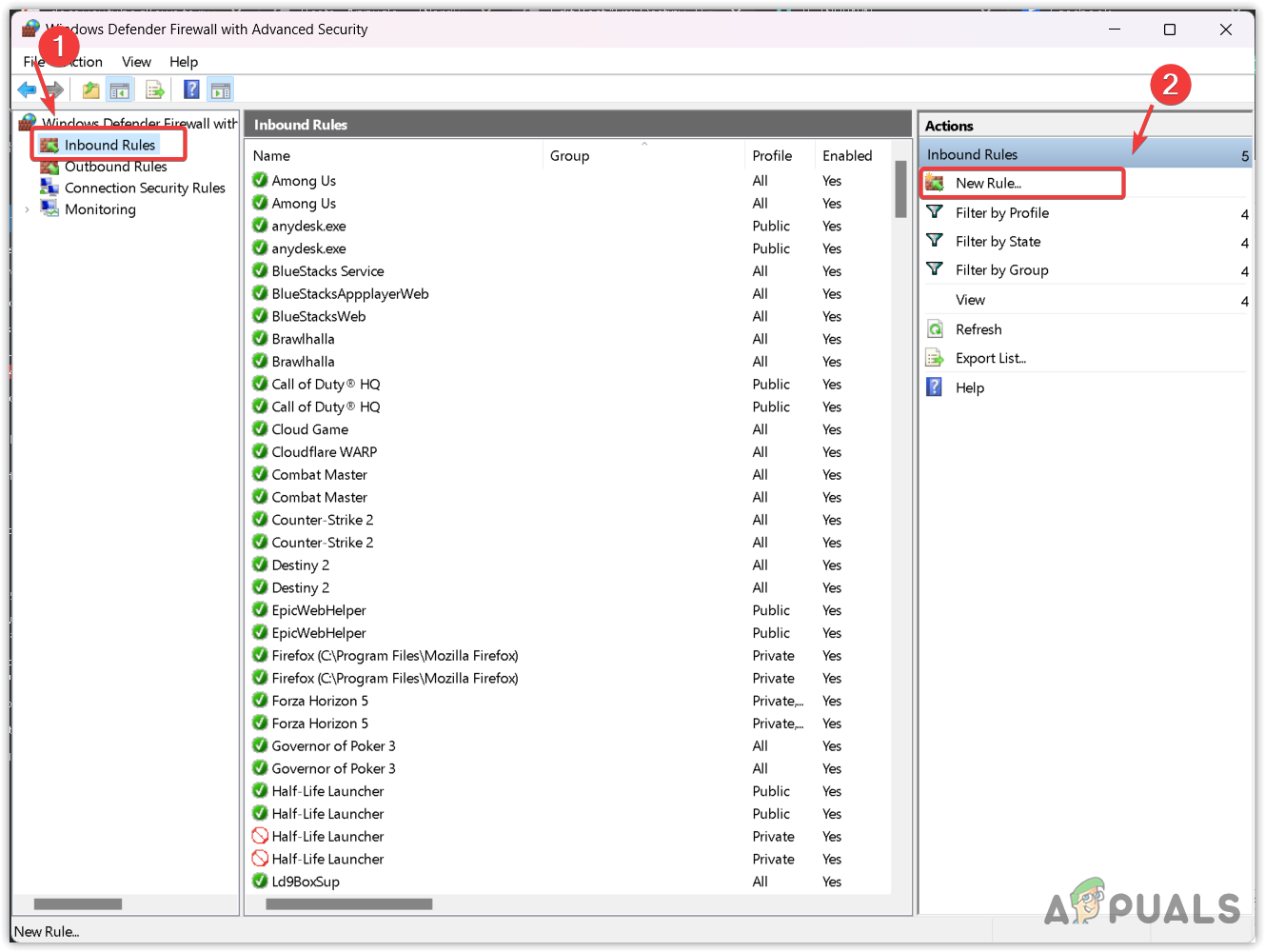Click the Back arrow toolbar icon
This screenshot has height=952, width=1265.
coord(27,89)
